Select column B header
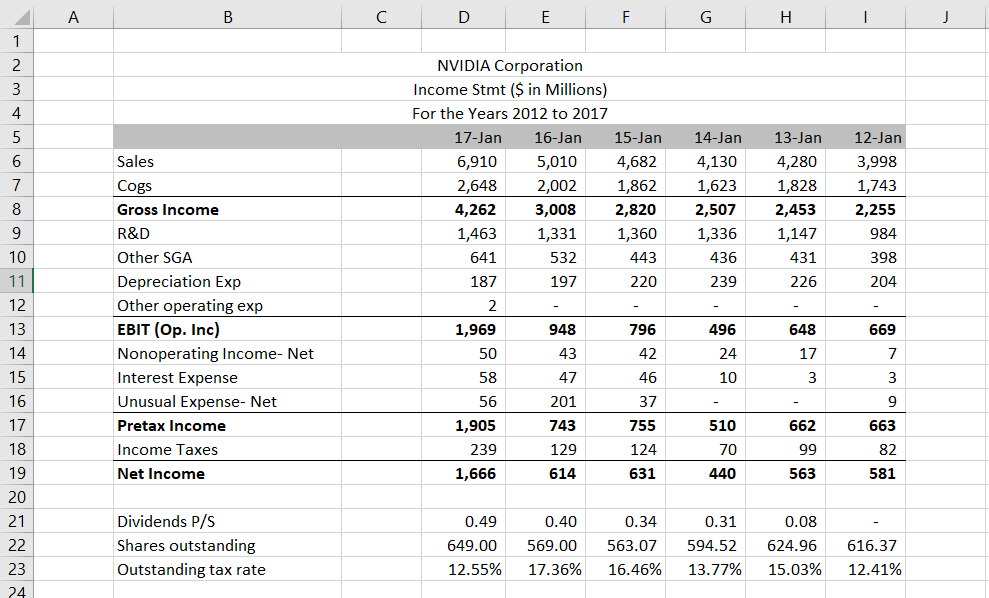The height and width of the screenshot is (598, 989). [228, 17]
